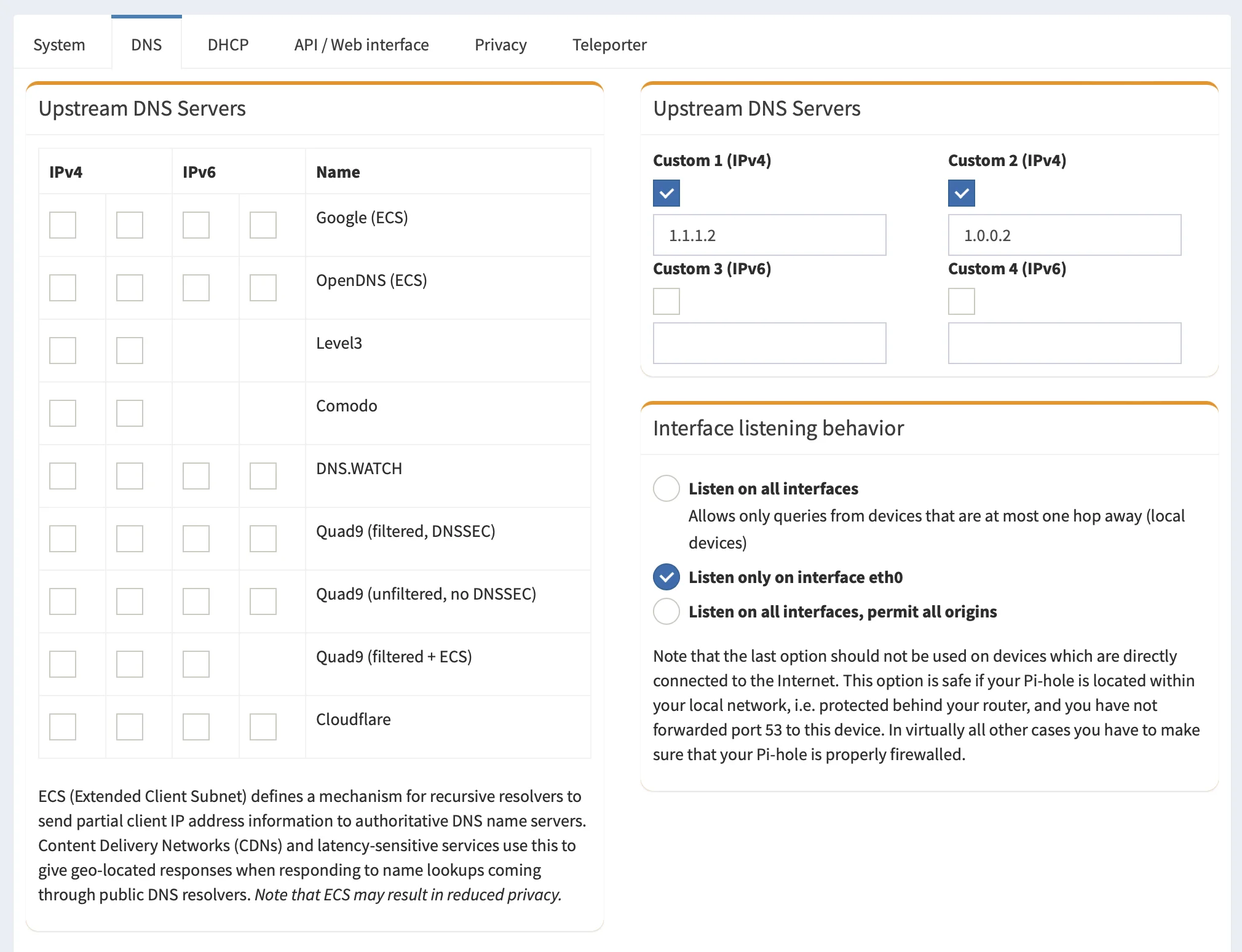Image resolution: width=1242 pixels, height=952 pixels.
Task: Tick second IPv4 checkbox for Level3
Action: pos(130,351)
